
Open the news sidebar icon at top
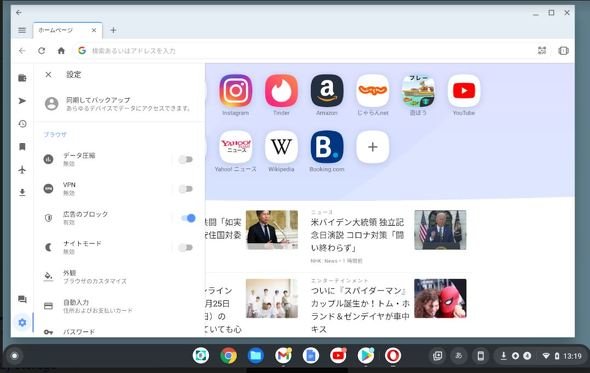tap(22, 78)
